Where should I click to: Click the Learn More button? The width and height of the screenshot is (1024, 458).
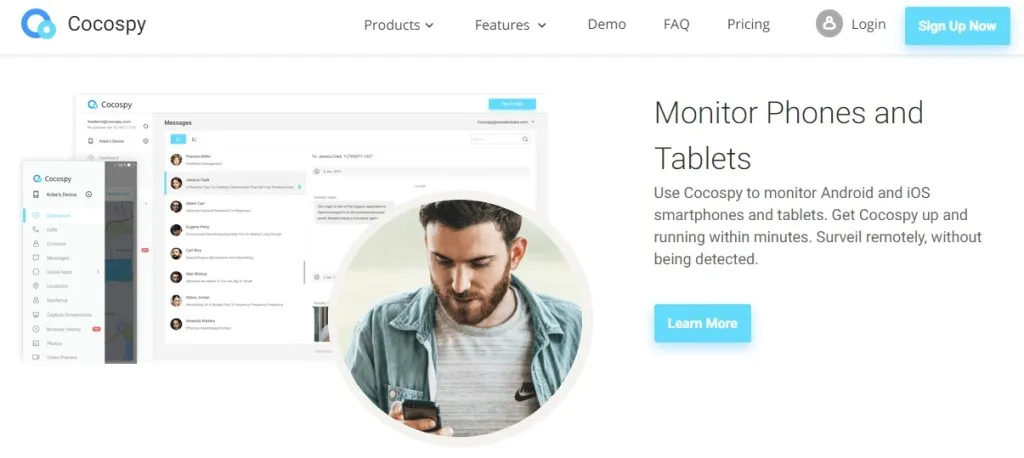pyautogui.click(x=702, y=323)
